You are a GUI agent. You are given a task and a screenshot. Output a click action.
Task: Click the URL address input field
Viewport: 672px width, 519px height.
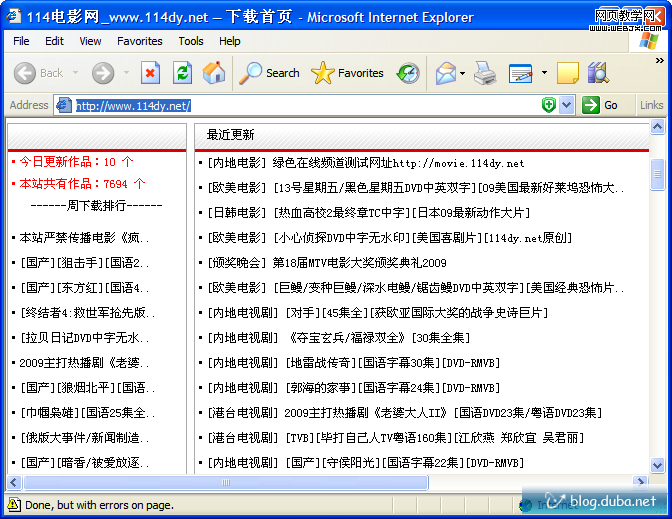tap(300, 105)
